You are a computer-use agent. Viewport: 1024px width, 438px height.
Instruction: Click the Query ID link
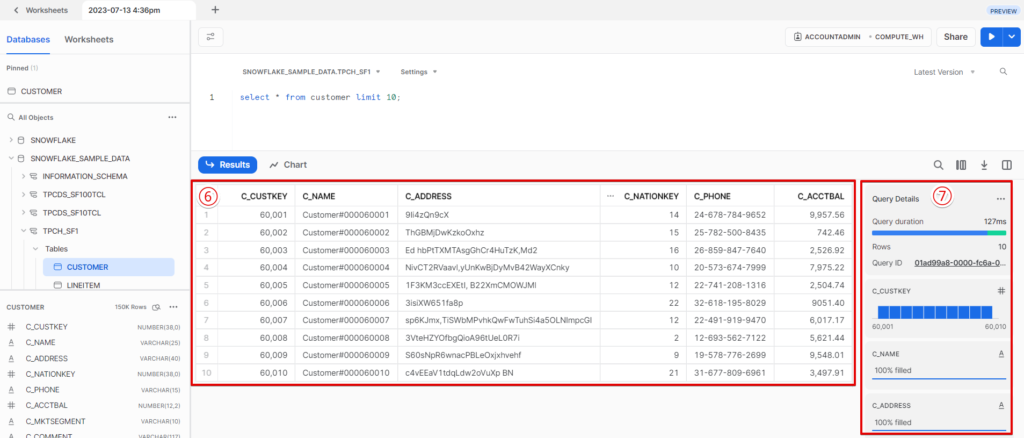[x=959, y=262]
